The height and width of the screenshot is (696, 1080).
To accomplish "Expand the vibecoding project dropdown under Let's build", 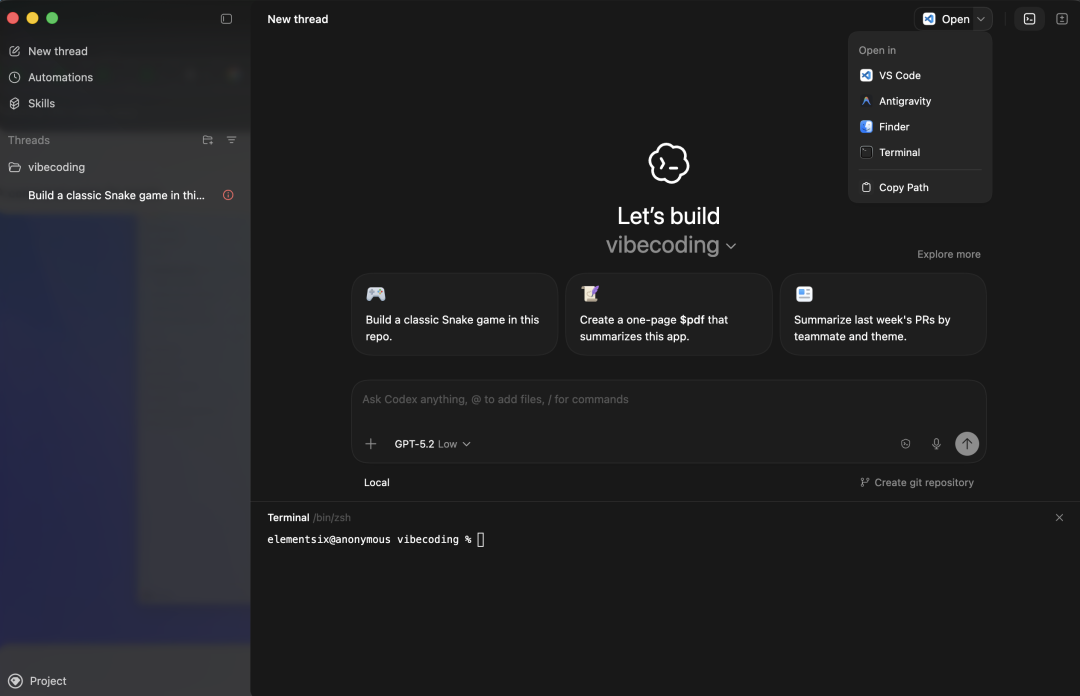I will coord(671,245).
